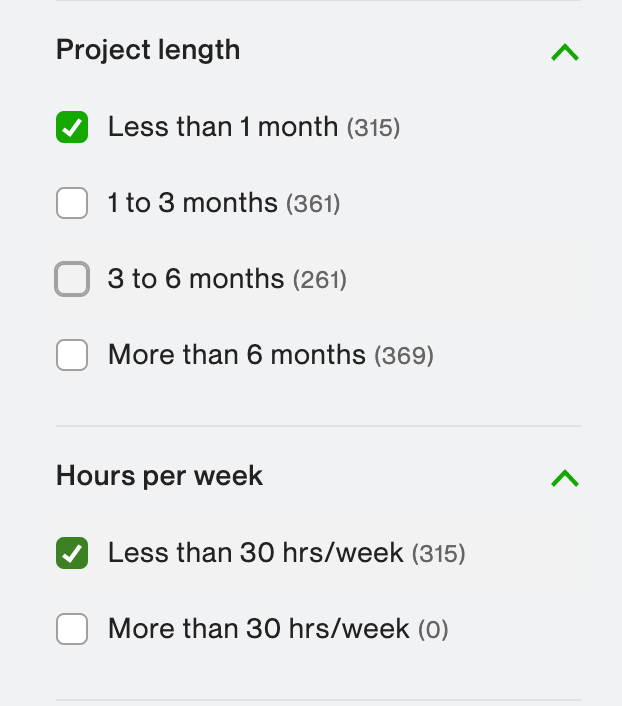Click the (0) result count
Screen dimensions: 622x706
pos(433,630)
